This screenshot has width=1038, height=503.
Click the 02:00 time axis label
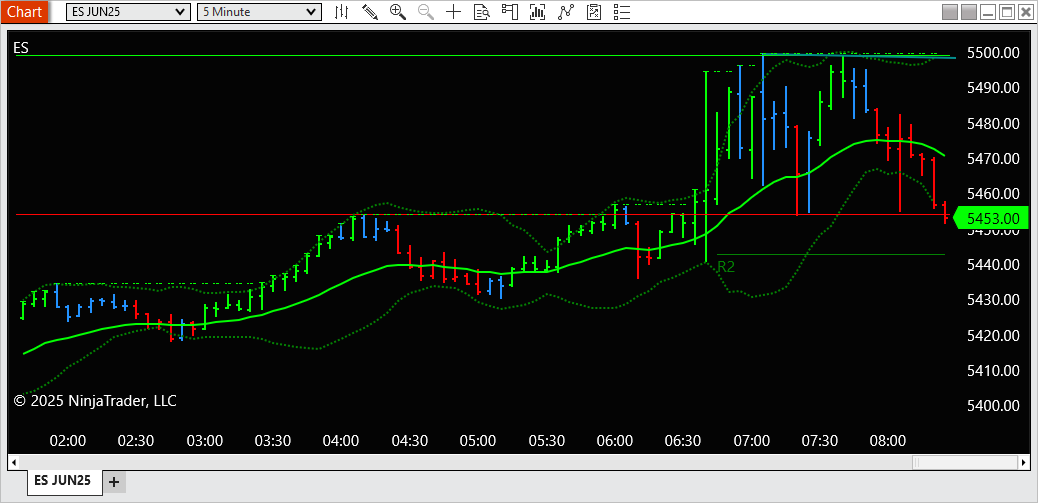pyautogui.click(x=68, y=441)
